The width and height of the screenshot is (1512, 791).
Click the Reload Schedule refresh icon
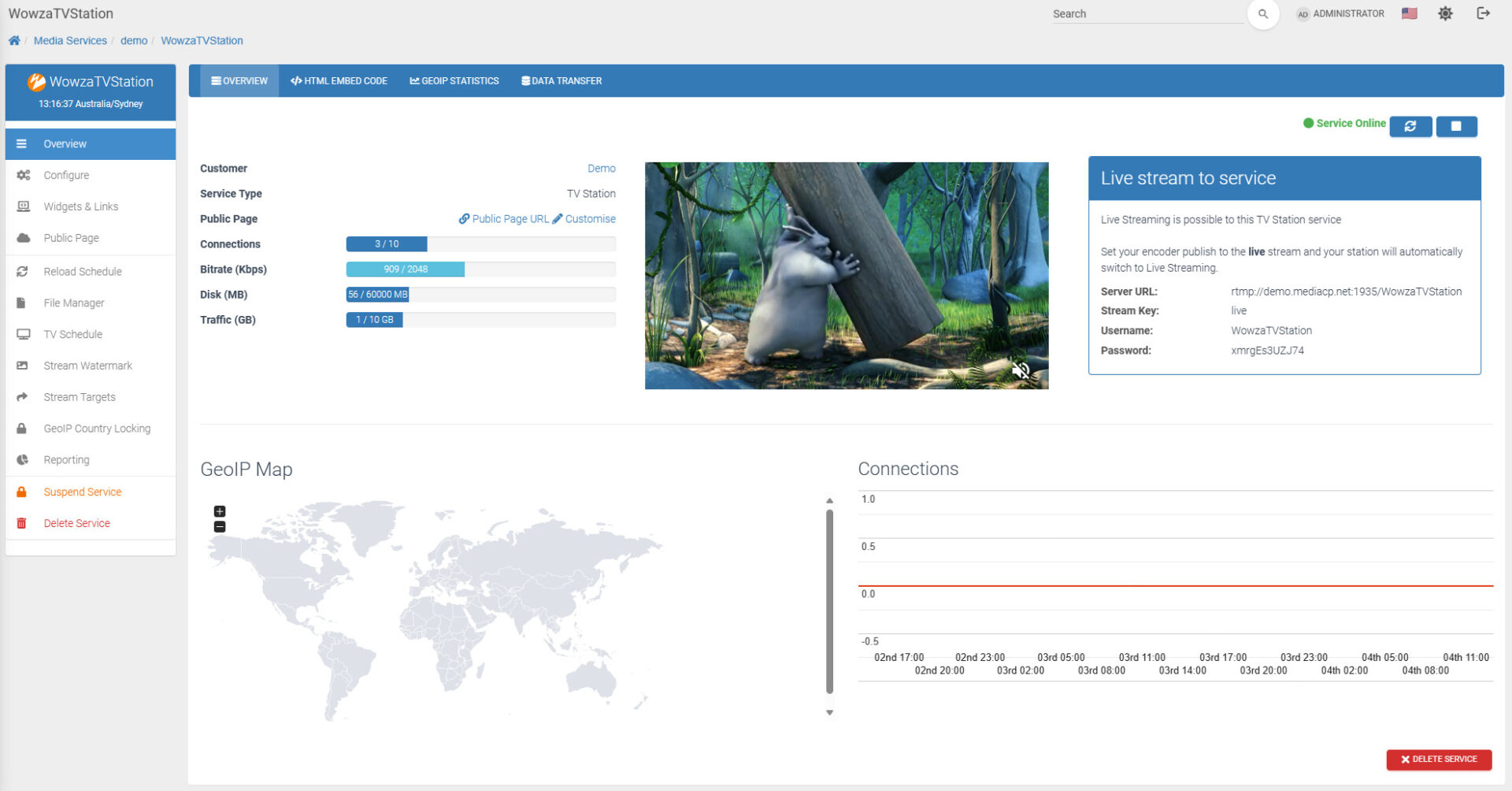[22, 271]
